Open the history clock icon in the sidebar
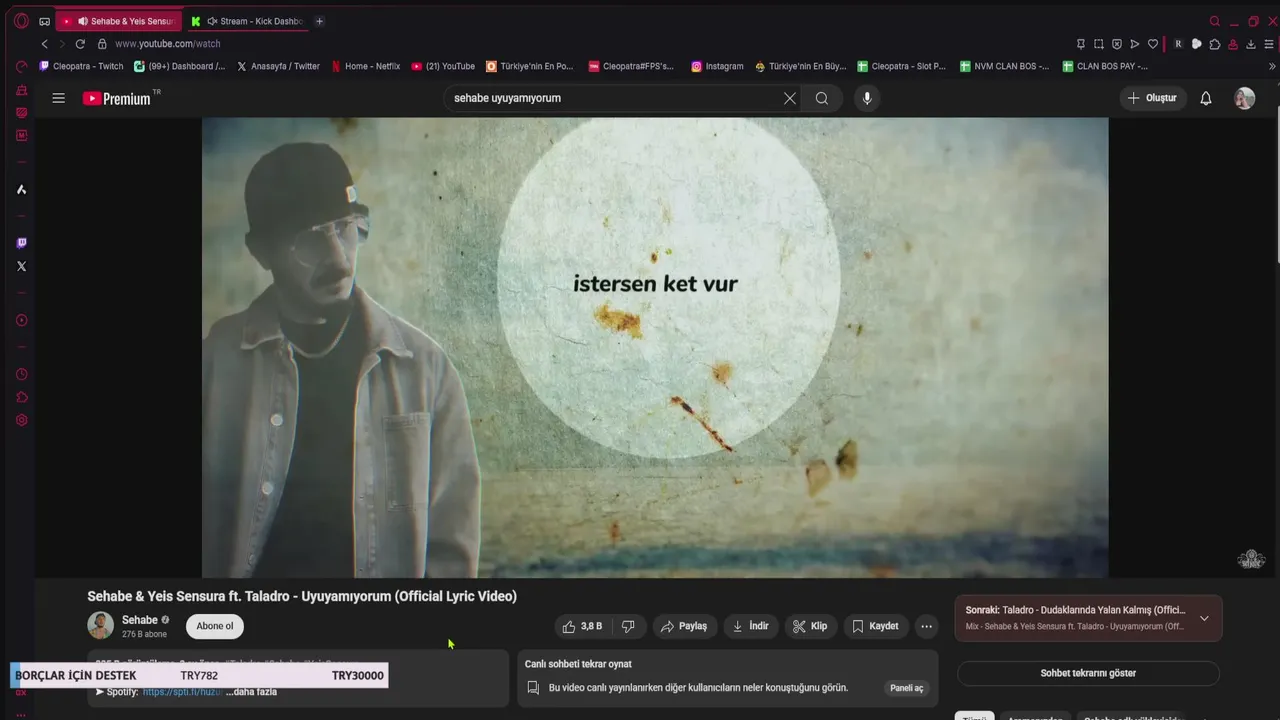 [x=21, y=374]
